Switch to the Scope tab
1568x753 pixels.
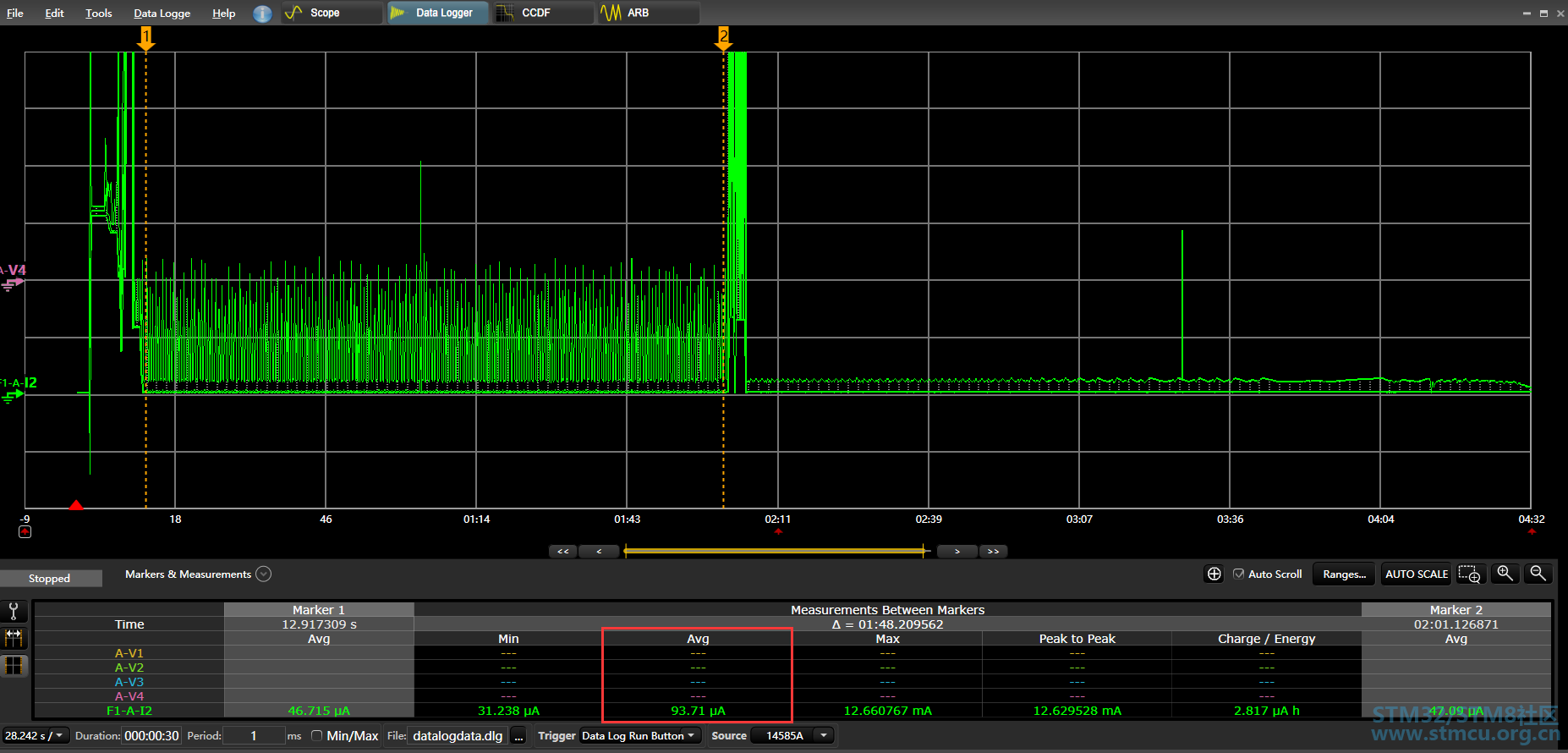click(332, 13)
